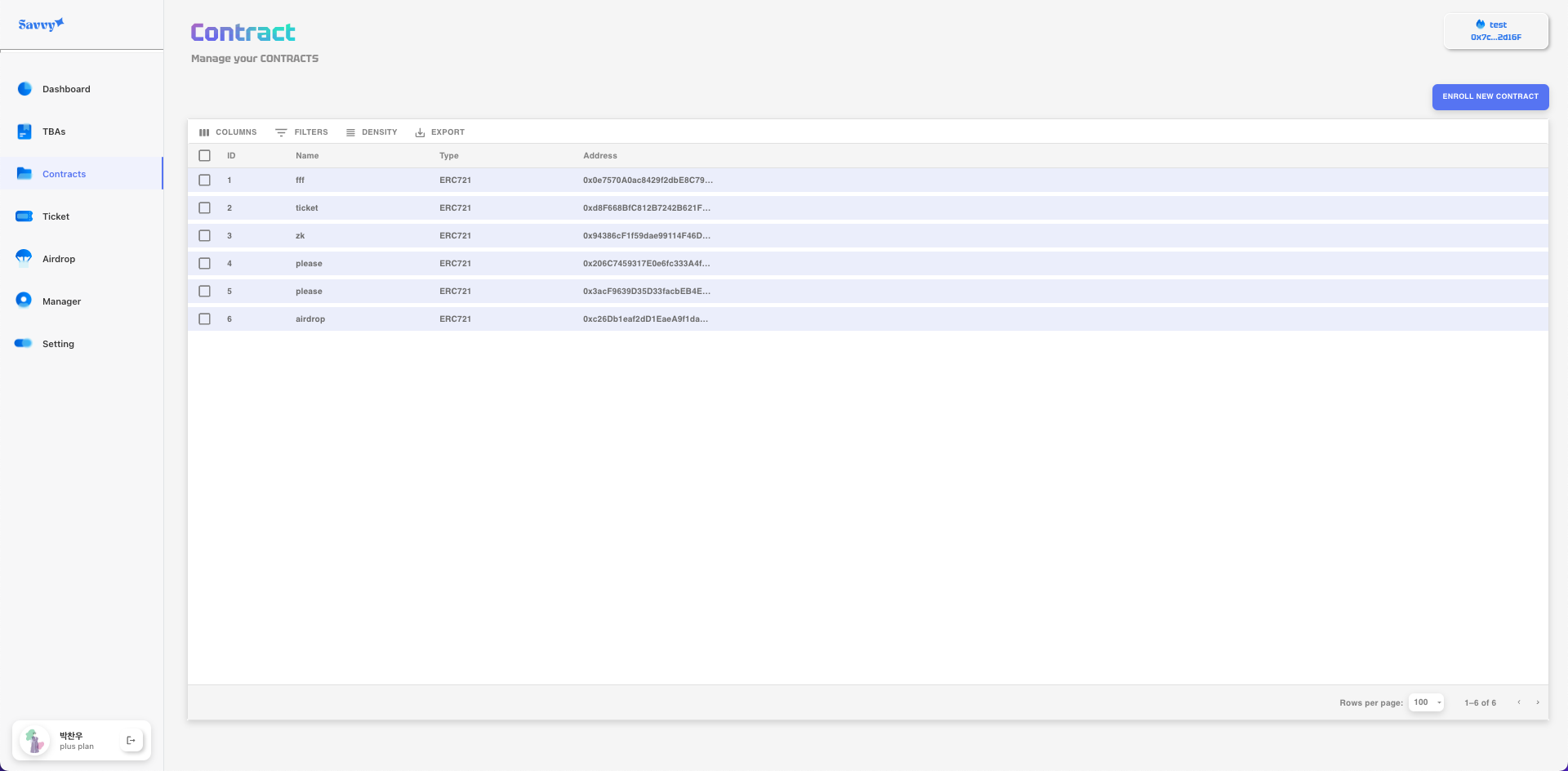Click the test wallet button
Screen dimensions: 1568x771
click(x=1496, y=31)
